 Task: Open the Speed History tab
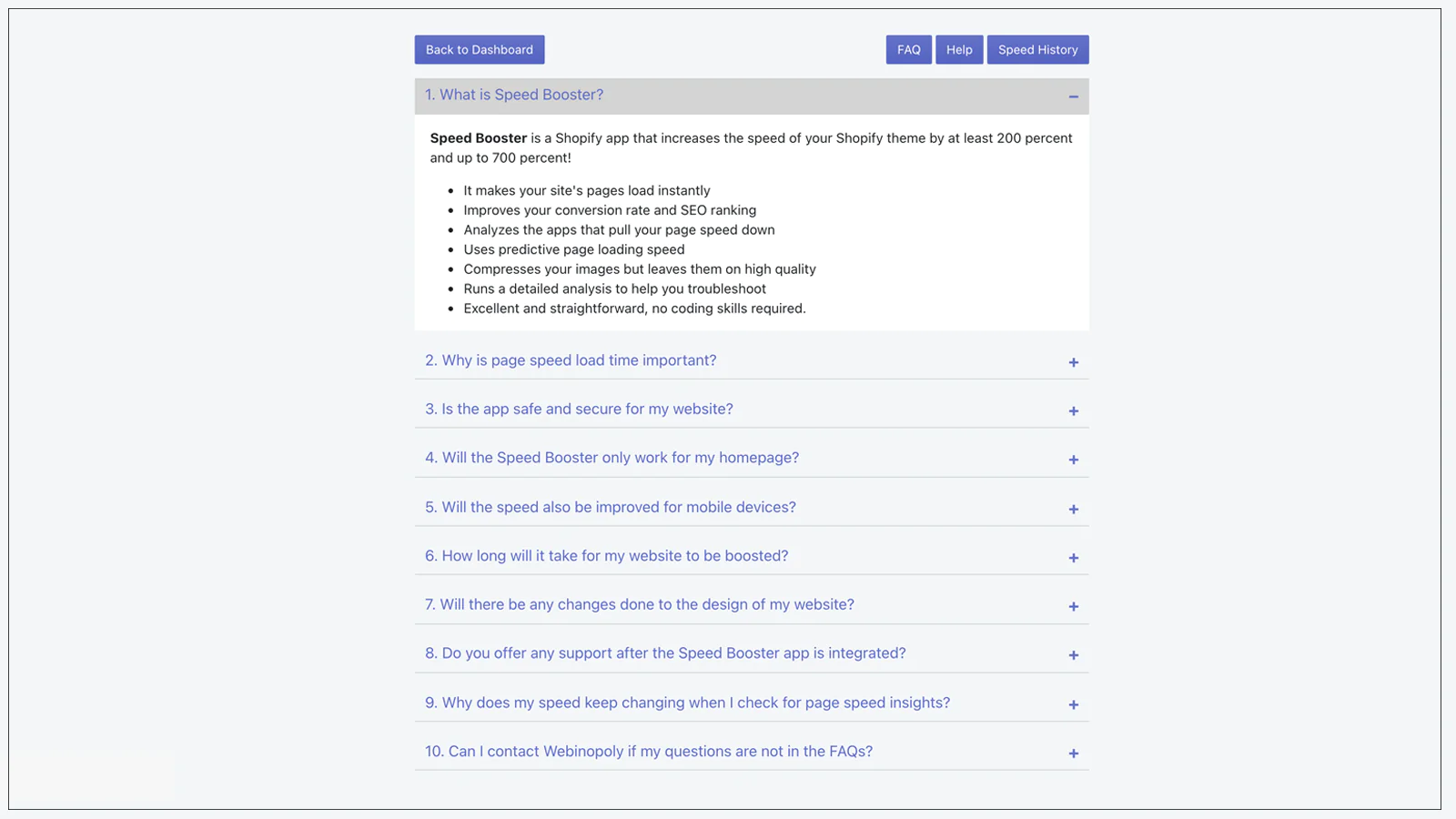point(1037,50)
